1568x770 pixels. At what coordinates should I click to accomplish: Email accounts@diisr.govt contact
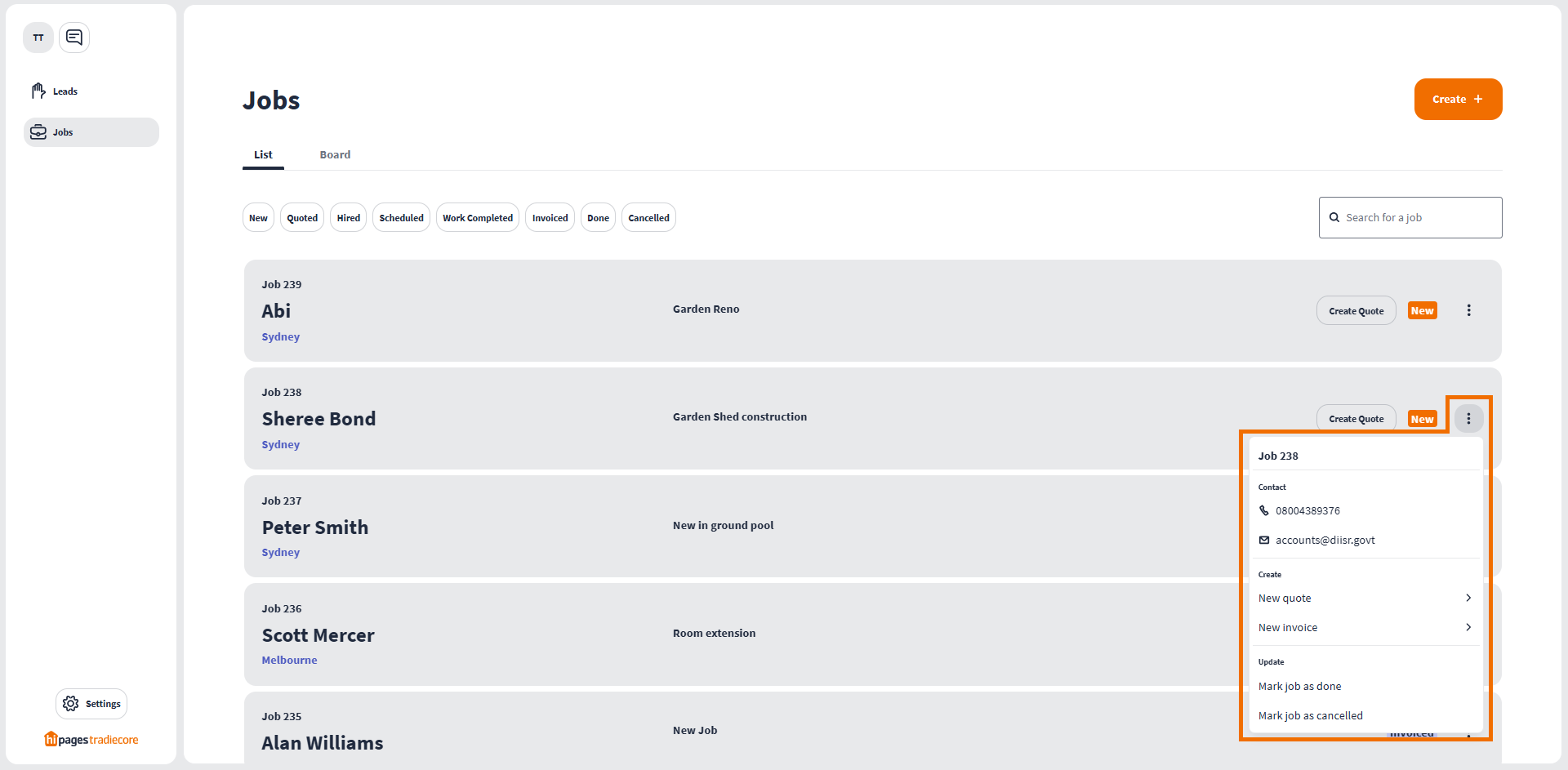(x=1325, y=541)
